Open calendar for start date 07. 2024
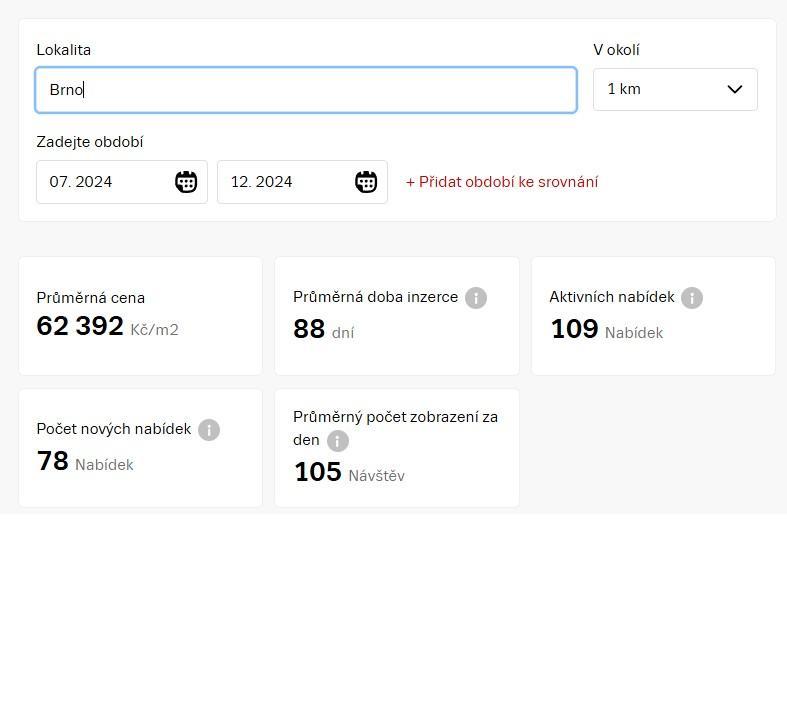The width and height of the screenshot is (787, 714). click(186, 182)
